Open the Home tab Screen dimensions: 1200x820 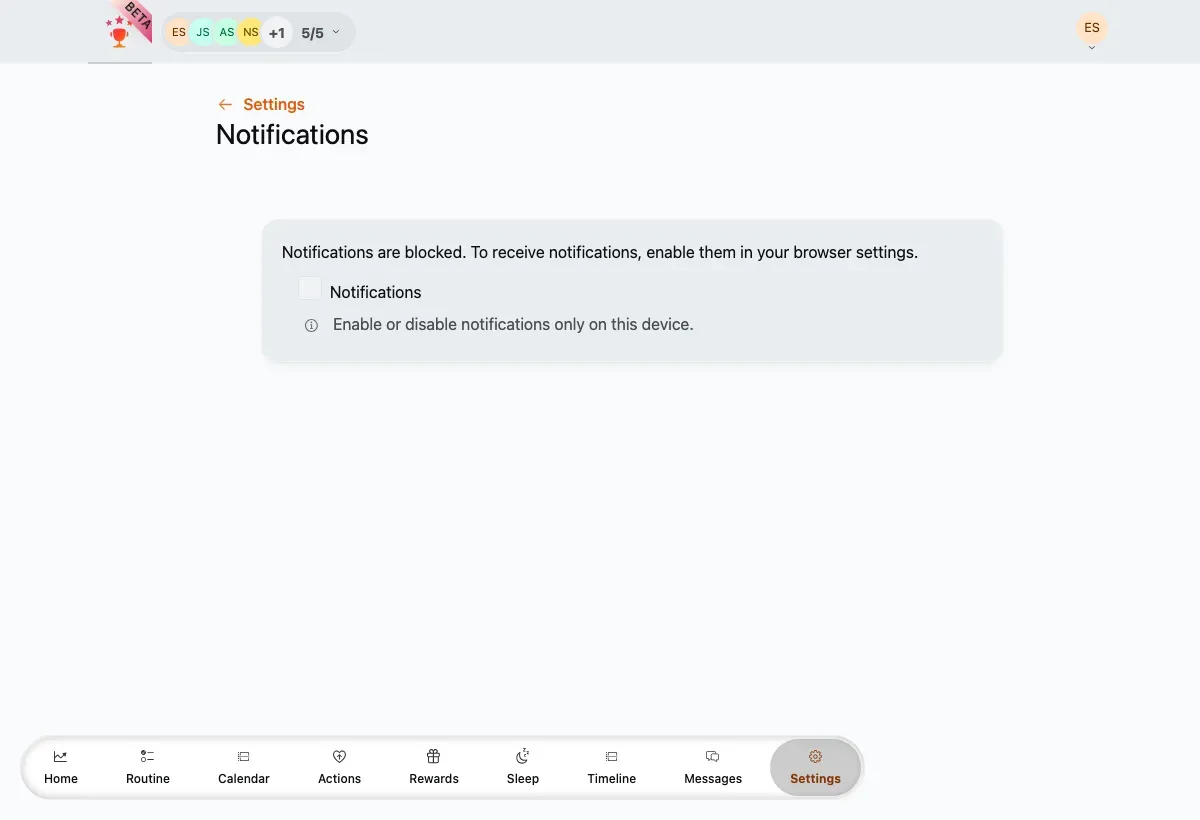61,767
